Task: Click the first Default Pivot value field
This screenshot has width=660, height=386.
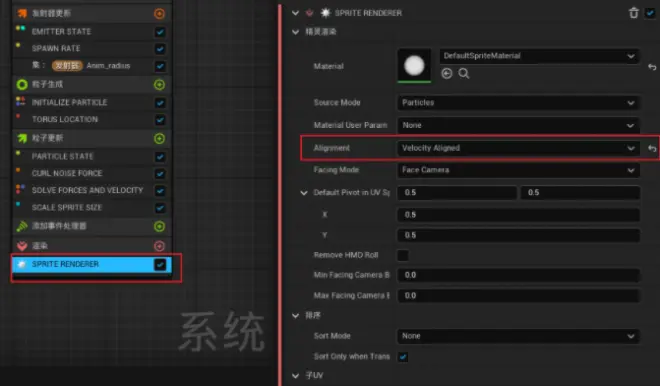Action: pos(457,193)
